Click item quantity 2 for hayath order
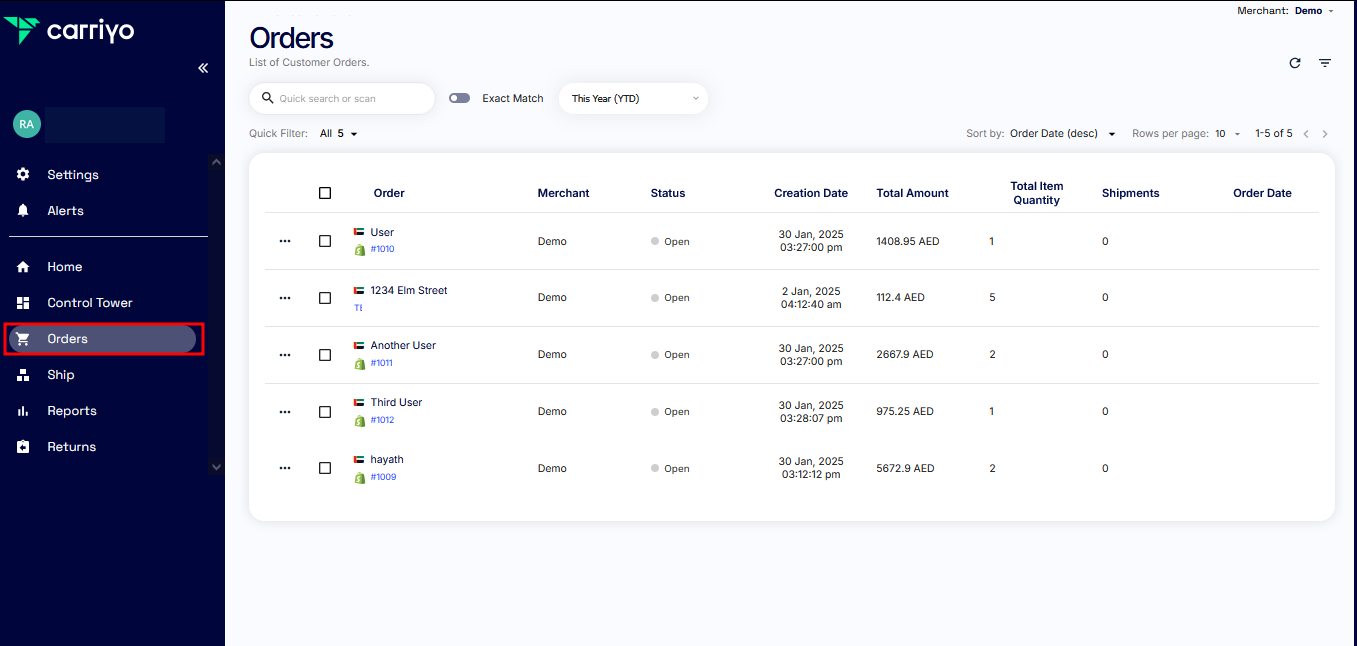The image size is (1357, 646). click(992, 468)
